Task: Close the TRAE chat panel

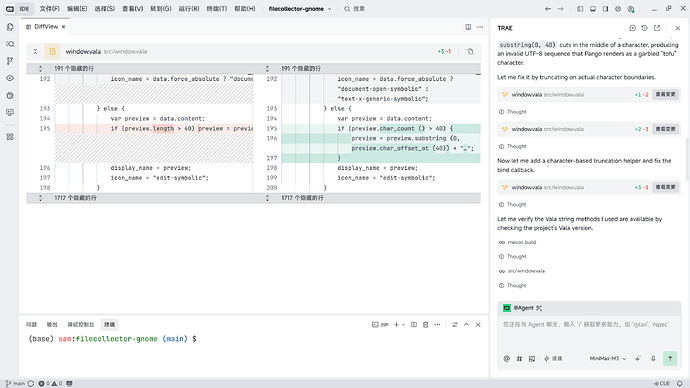Action: point(678,28)
